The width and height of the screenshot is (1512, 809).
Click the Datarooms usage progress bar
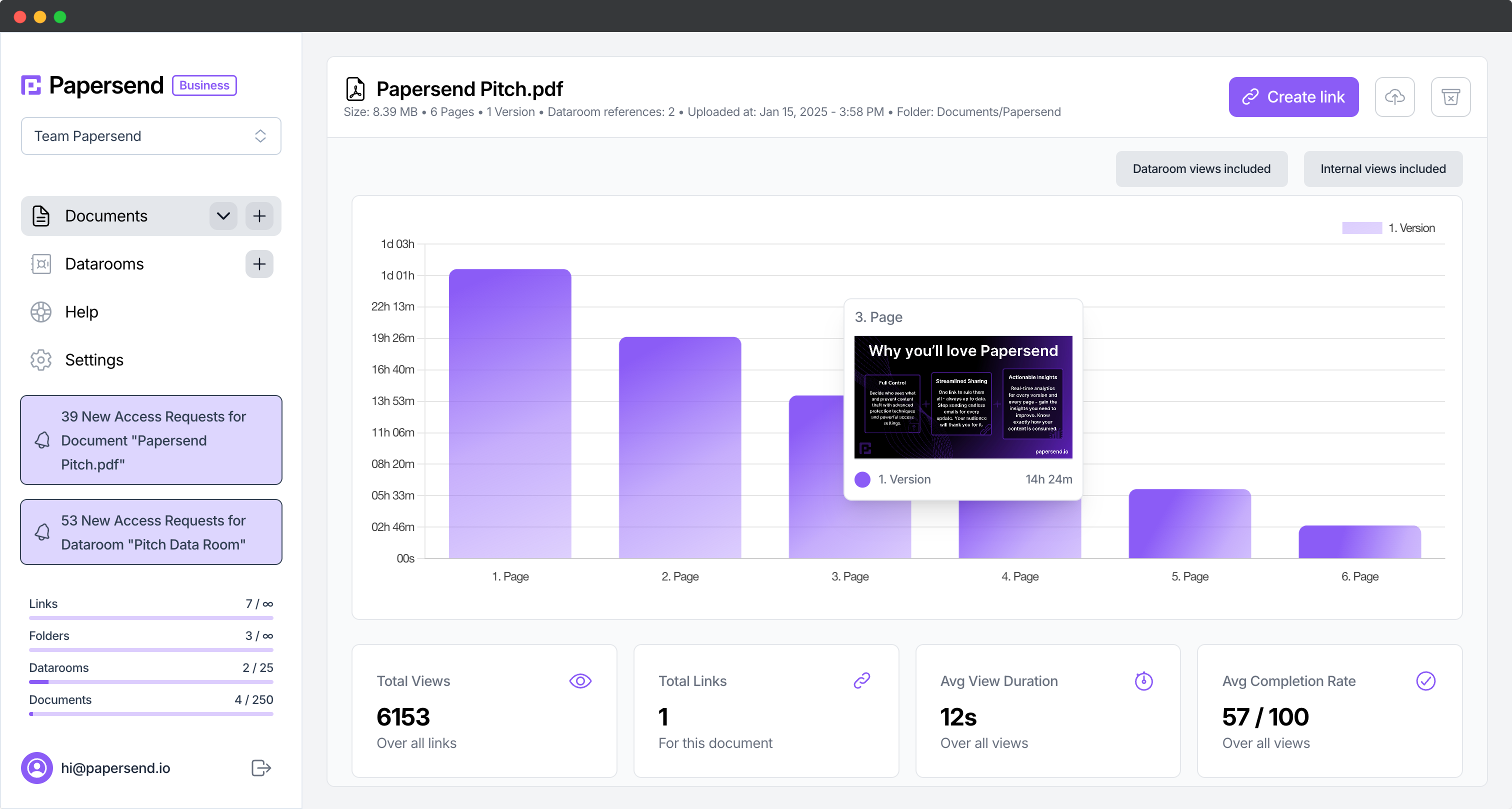150,682
